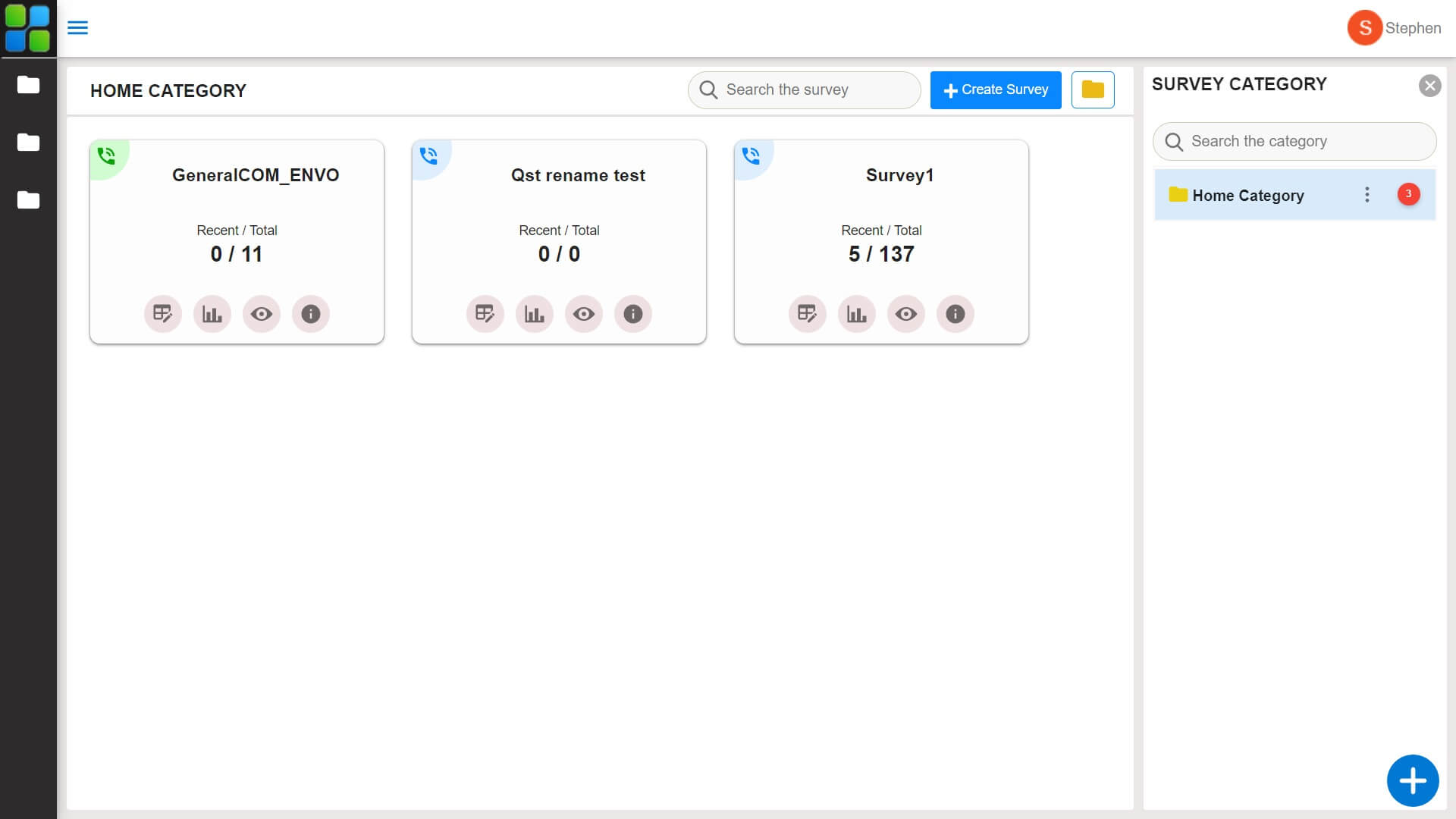Screen dimensions: 1456x819
Task: Click the round blue add category button
Action: click(1412, 780)
